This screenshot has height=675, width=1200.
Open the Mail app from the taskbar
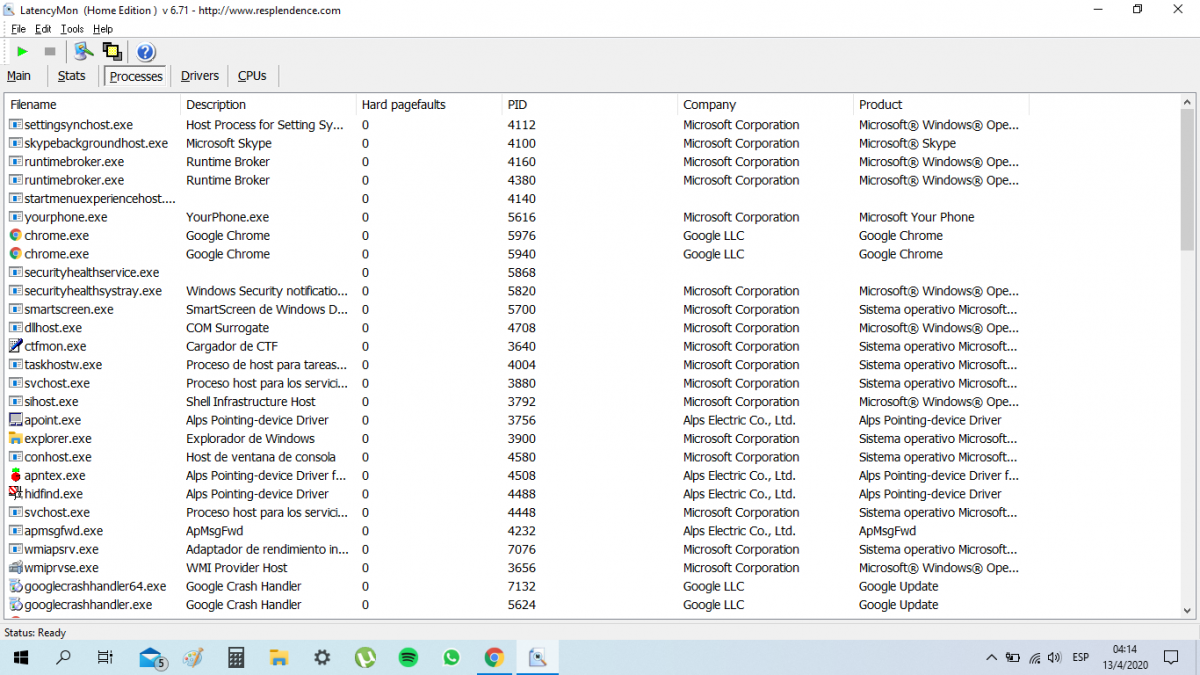tap(151, 657)
